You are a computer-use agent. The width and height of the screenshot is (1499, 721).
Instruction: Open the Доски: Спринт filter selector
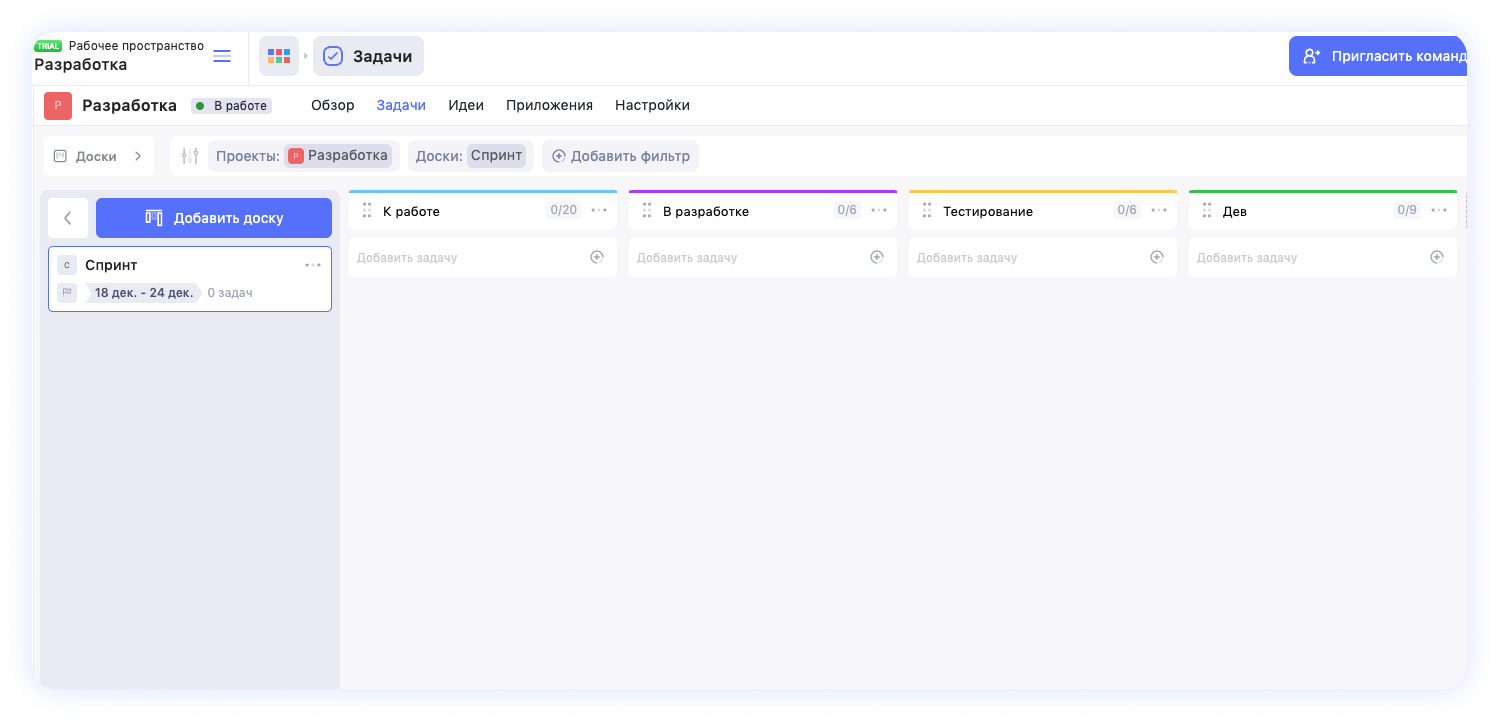point(470,155)
